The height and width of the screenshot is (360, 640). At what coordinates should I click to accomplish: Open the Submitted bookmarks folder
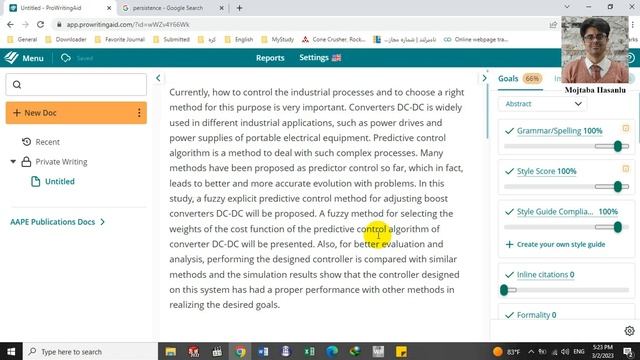click(171, 40)
